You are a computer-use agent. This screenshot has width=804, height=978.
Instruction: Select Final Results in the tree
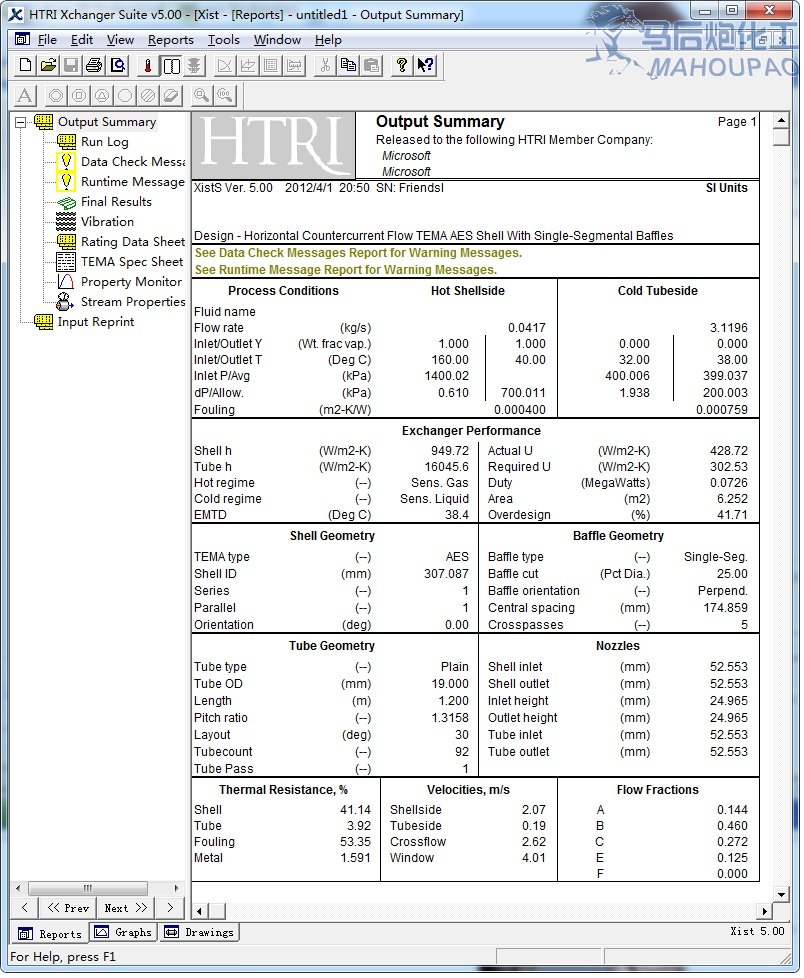click(116, 202)
